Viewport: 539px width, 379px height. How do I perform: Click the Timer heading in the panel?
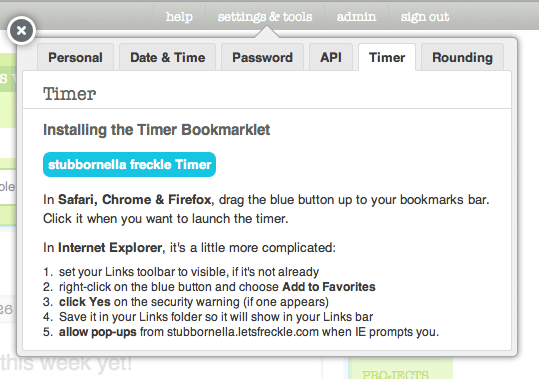click(69, 94)
